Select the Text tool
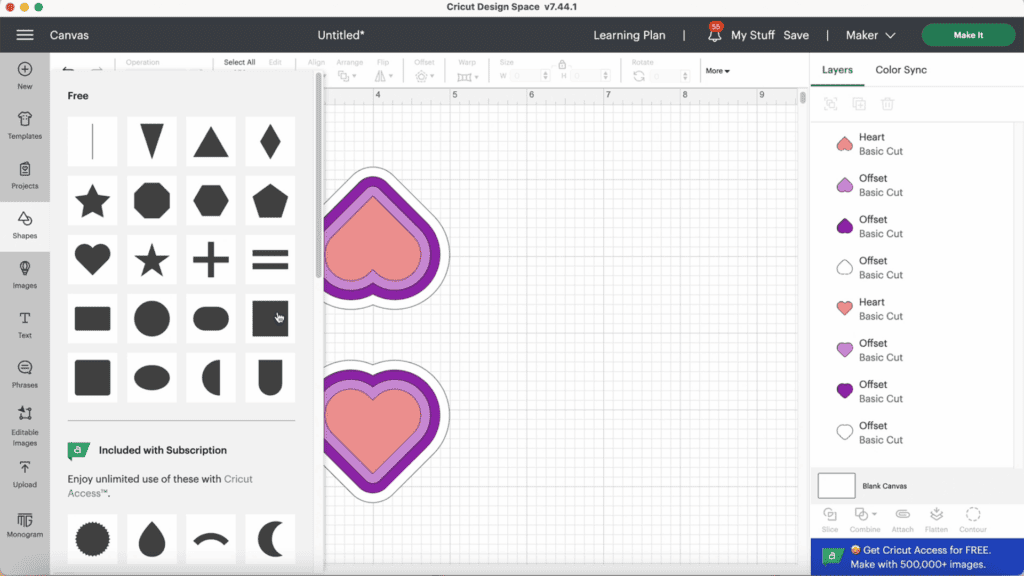Viewport: 1024px width, 576px height. 25,325
